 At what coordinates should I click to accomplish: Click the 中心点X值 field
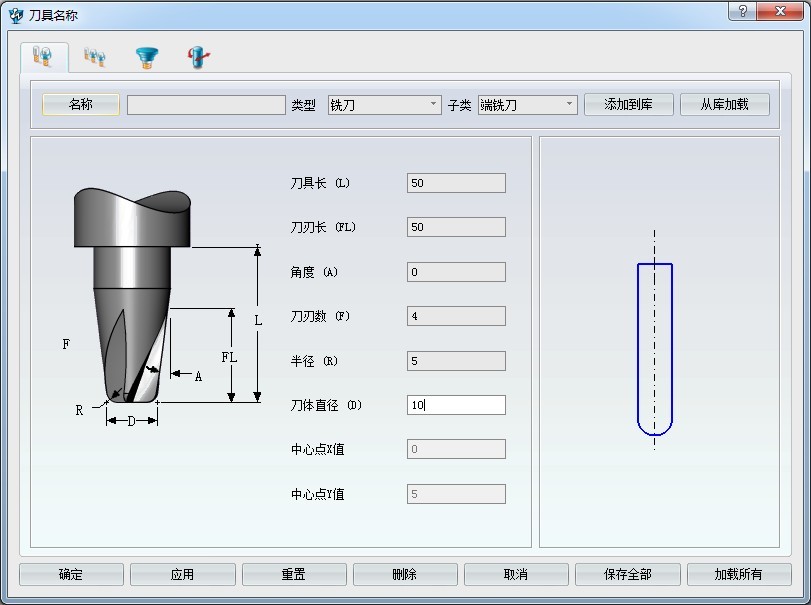coord(456,449)
